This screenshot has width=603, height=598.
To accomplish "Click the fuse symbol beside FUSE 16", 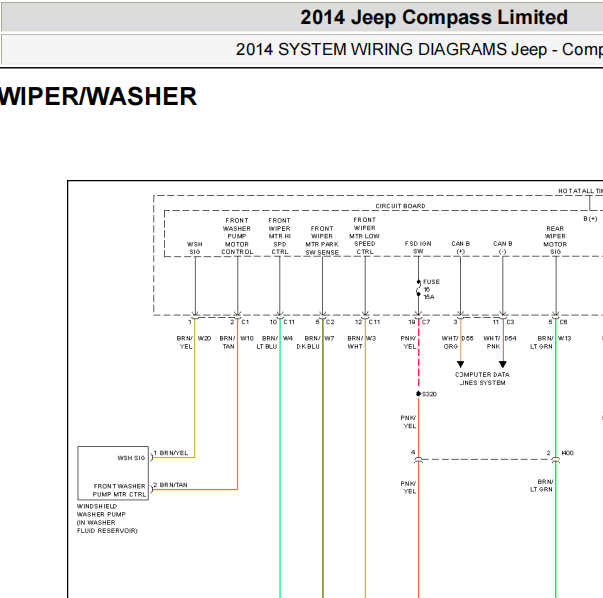I will 418,288.
